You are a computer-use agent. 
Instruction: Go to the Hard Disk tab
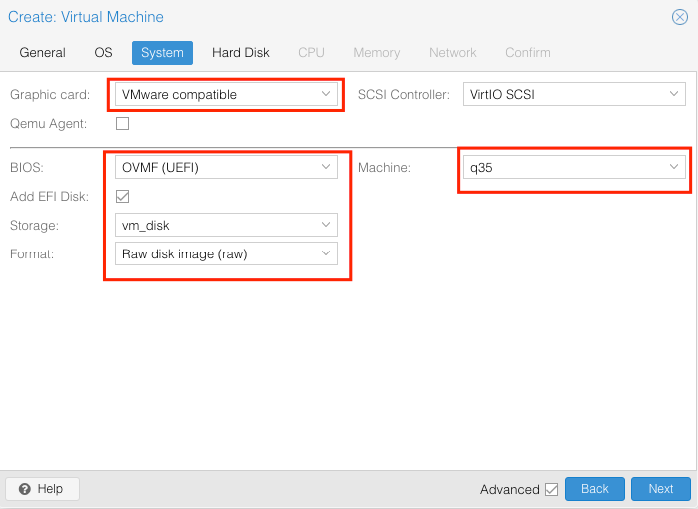(241, 53)
